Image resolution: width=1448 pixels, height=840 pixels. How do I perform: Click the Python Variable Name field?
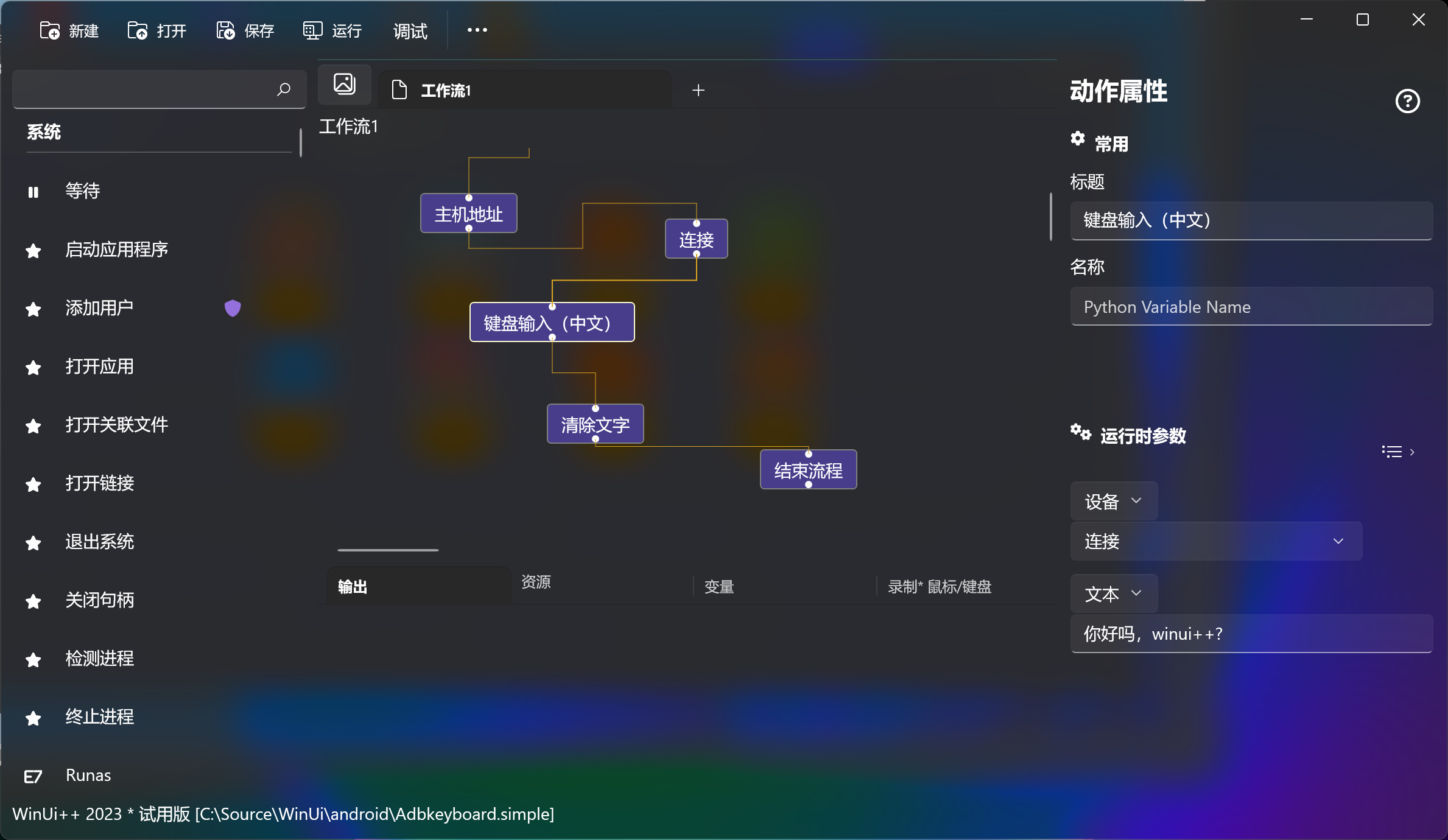1251,307
